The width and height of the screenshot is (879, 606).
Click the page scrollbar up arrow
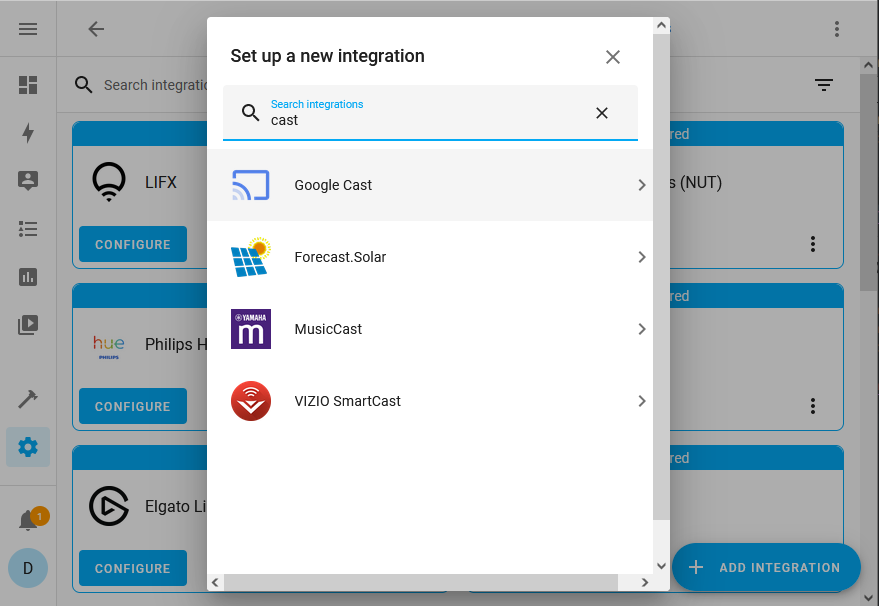click(869, 65)
